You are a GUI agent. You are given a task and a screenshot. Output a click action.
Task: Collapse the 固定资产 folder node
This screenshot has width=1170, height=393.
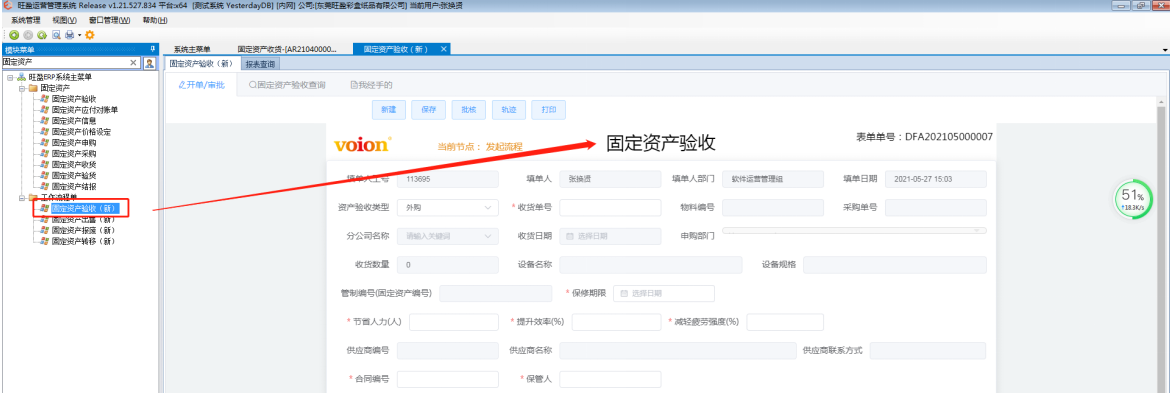point(22,88)
